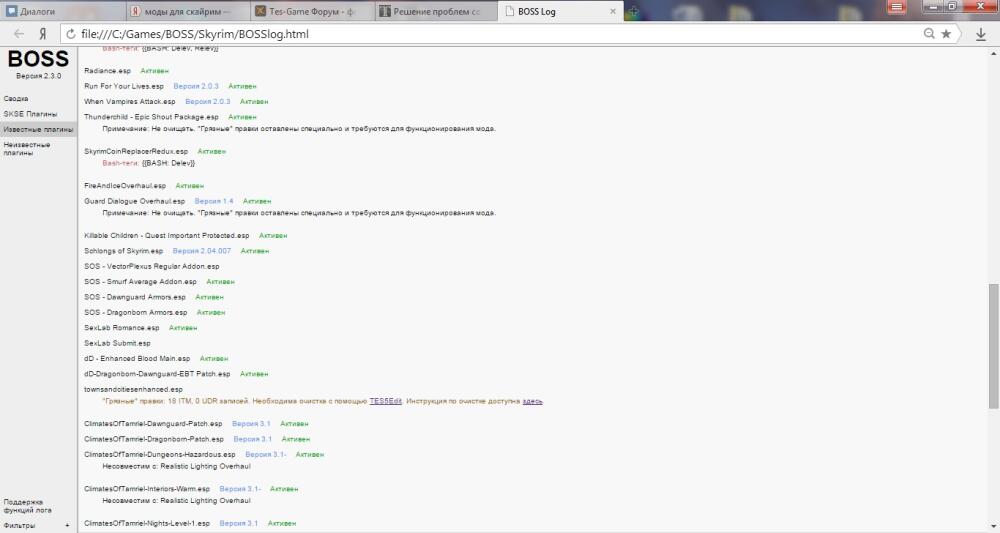The width and height of the screenshot is (1000, 533).
Task: Click Thunderchild - Epic Shout Package.esp
Action: click(151, 117)
